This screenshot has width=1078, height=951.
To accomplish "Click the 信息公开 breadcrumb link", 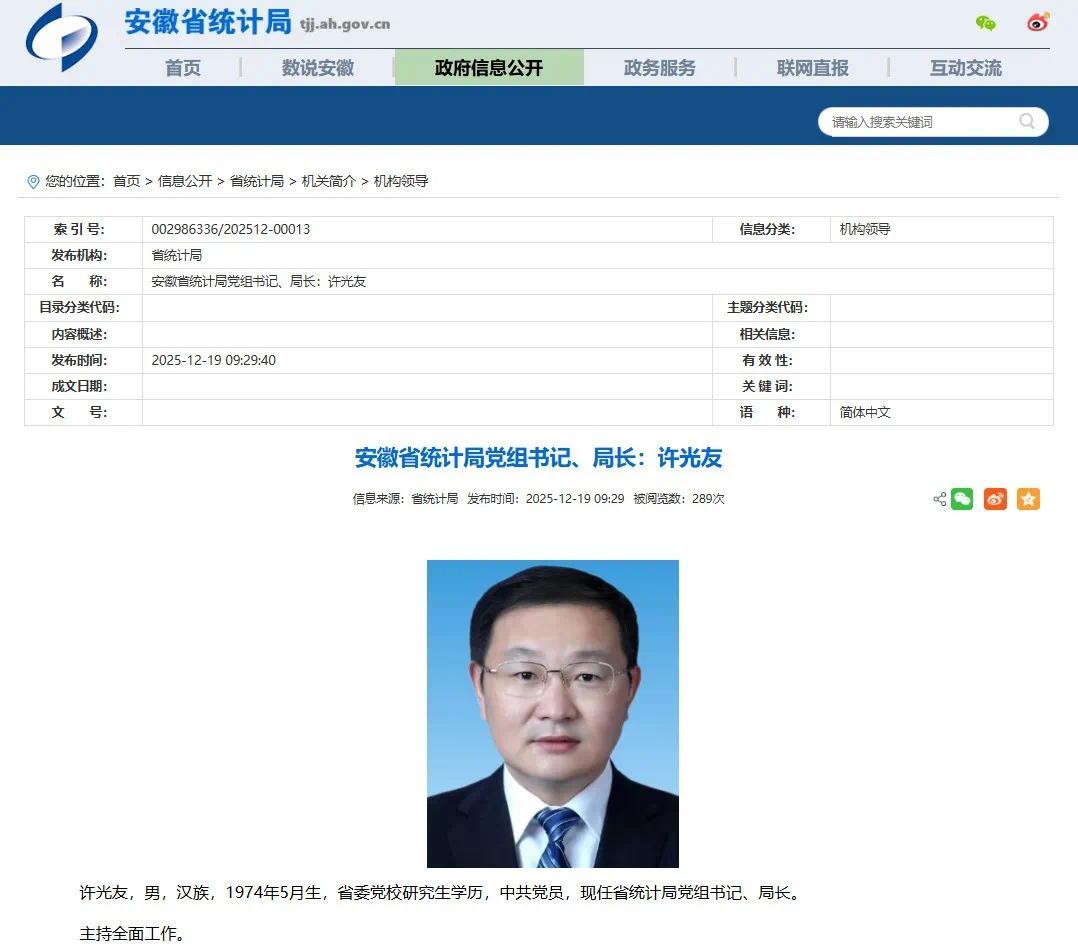I will (x=182, y=181).
